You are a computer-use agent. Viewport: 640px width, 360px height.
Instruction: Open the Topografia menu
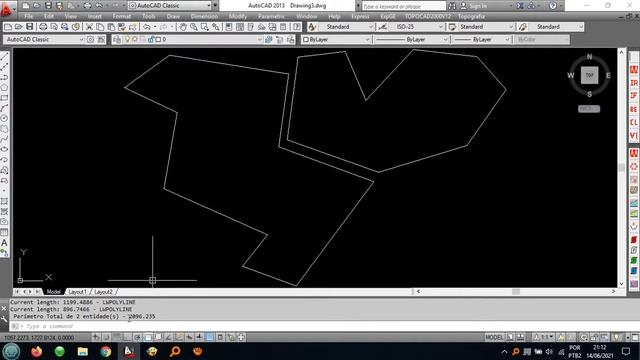pyautogui.click(x=471, y=16)
